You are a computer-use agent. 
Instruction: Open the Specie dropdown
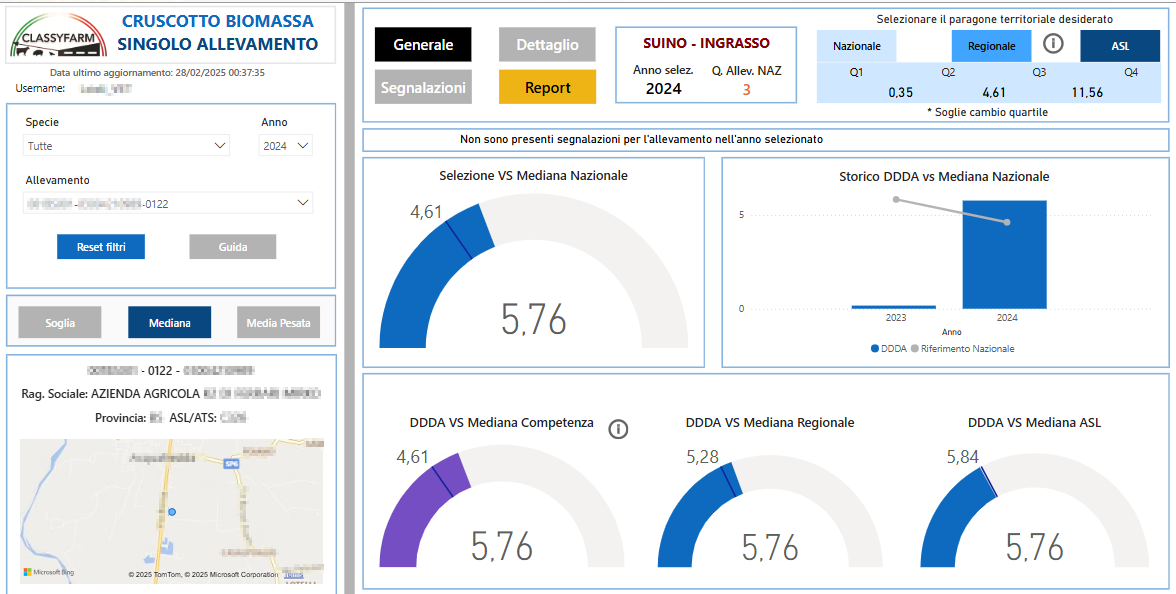[128, 146]
